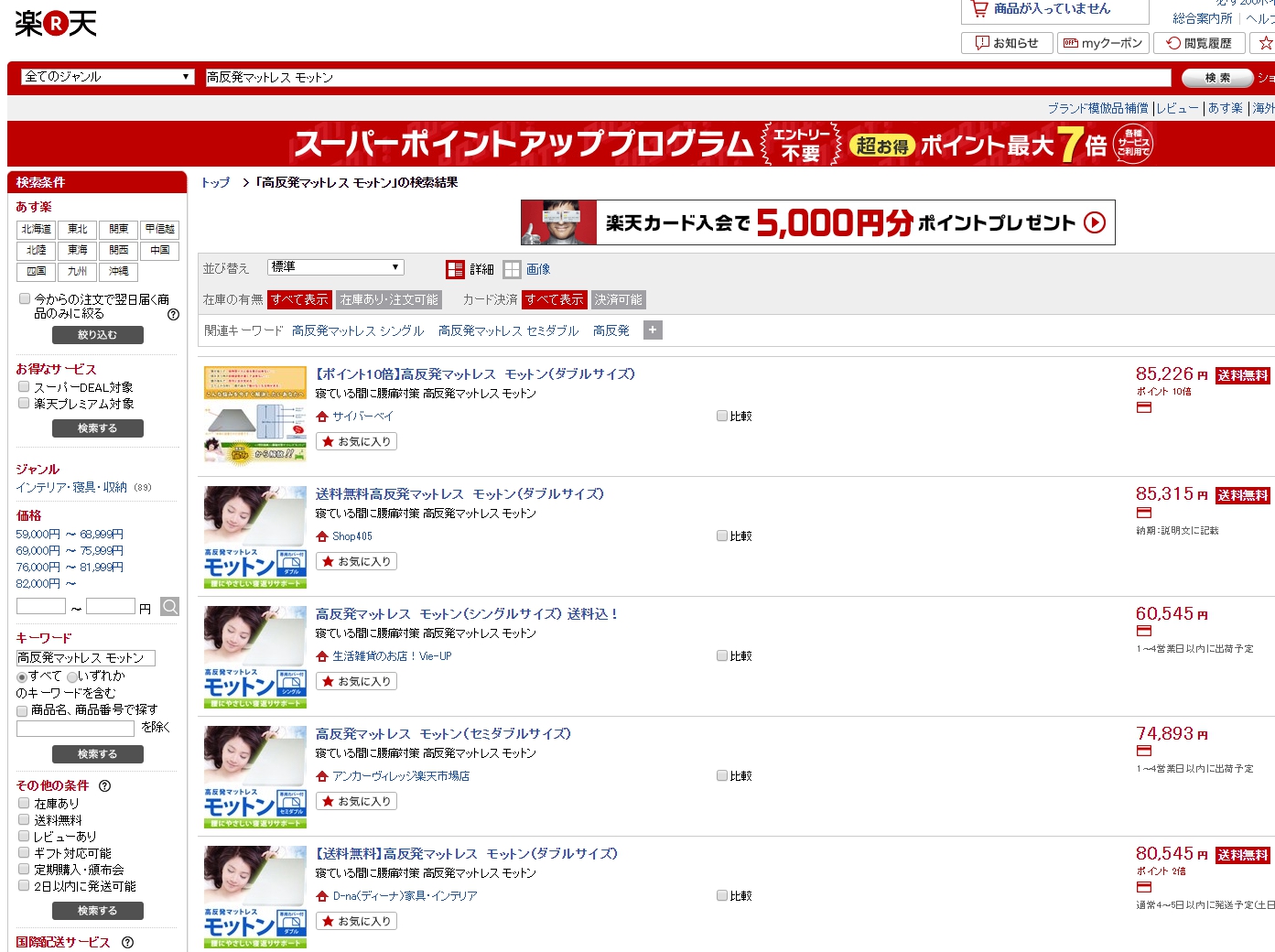Click the star icon in top right

tap(1265, 43)
